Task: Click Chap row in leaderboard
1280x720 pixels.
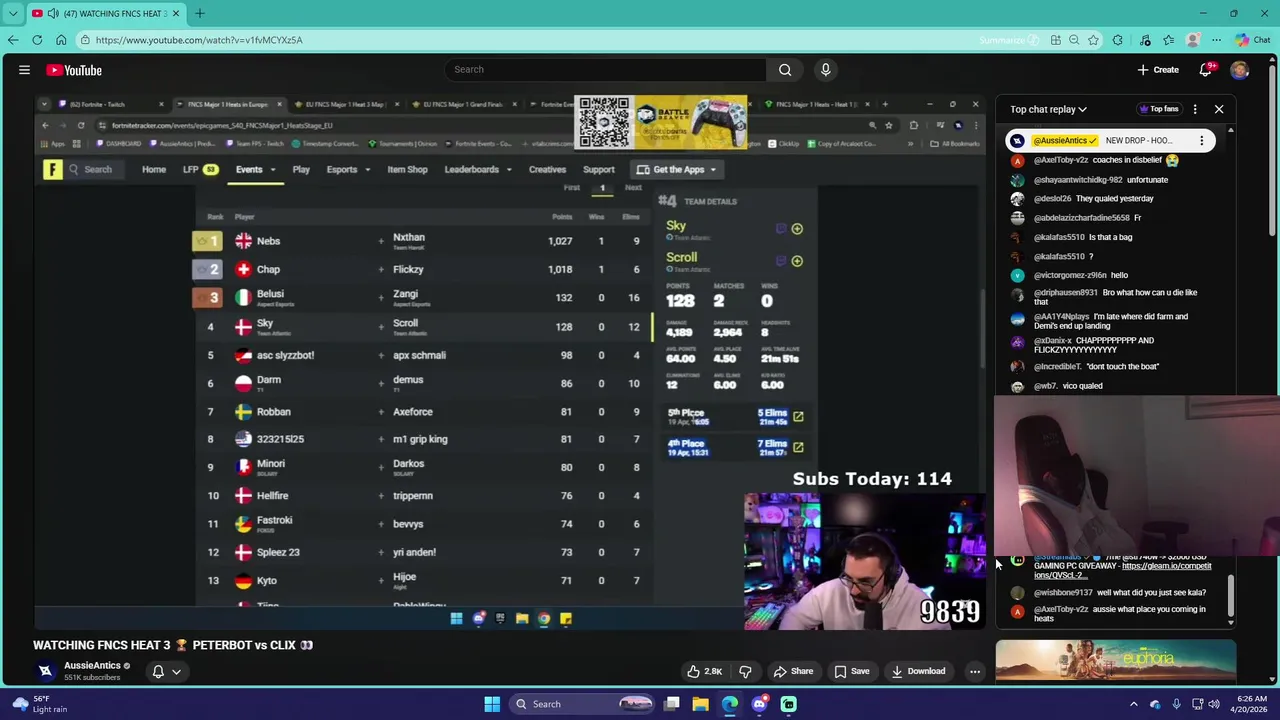Action: (420, 269)
